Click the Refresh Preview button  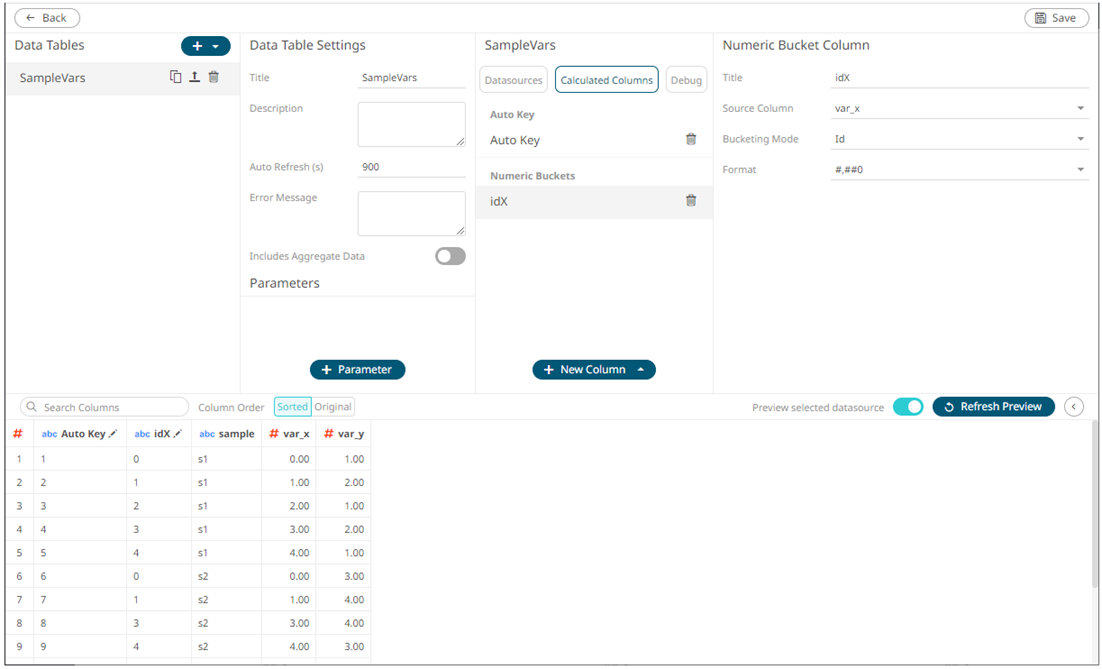pyautogui.click(x=993, y=407)
